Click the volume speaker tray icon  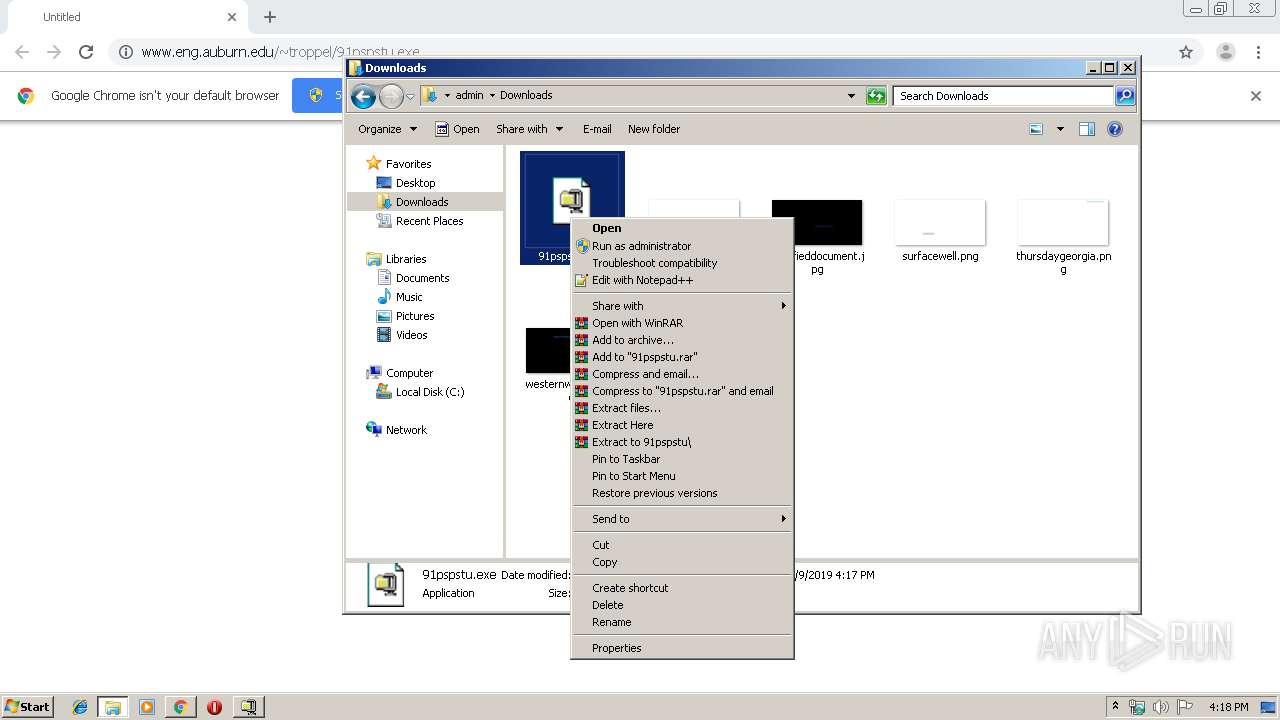pos(1161,707)
